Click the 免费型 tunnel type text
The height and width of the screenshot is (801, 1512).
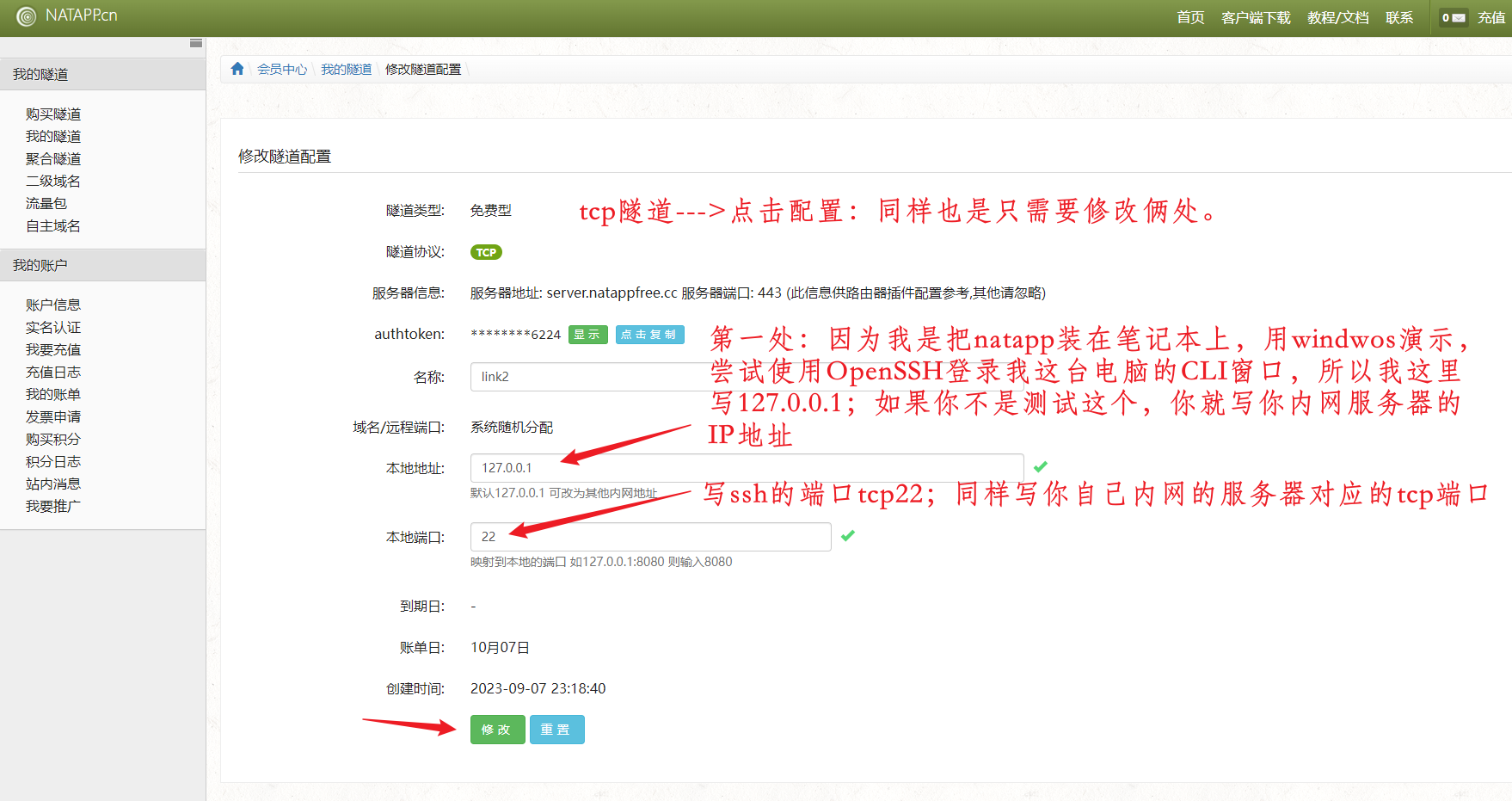(491, 210)
